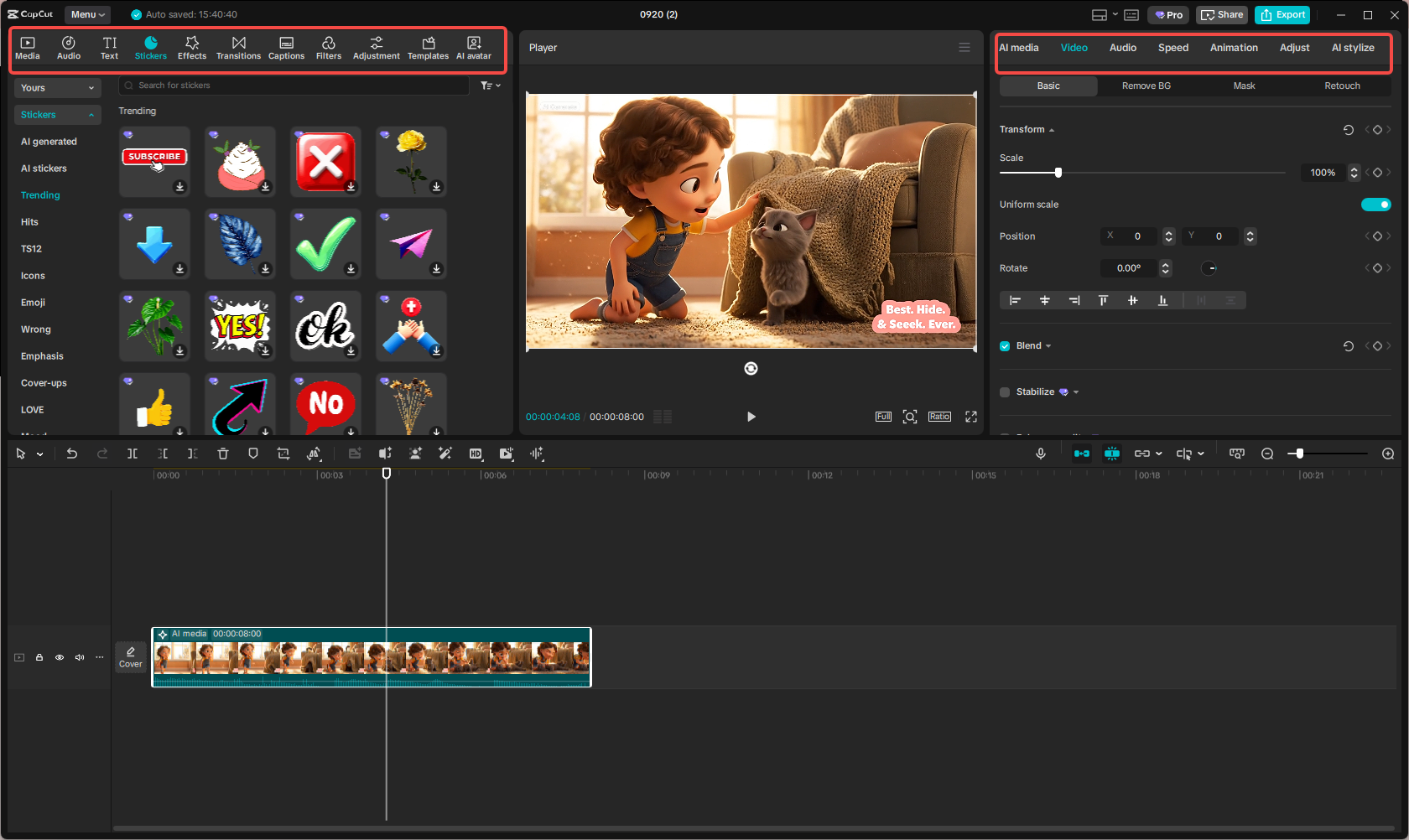Open the Record voiceover microphone icon
The image size is (1409, 840).
click(1040, 454)
